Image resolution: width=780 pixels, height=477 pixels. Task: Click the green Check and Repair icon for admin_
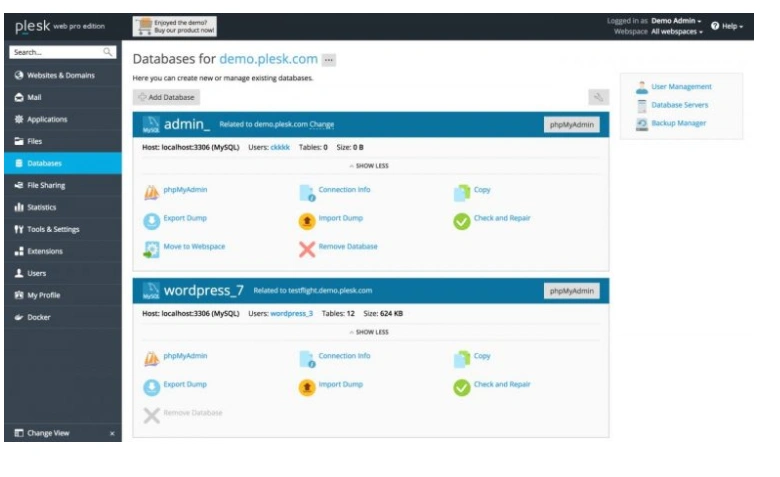[x=462, y=221]
